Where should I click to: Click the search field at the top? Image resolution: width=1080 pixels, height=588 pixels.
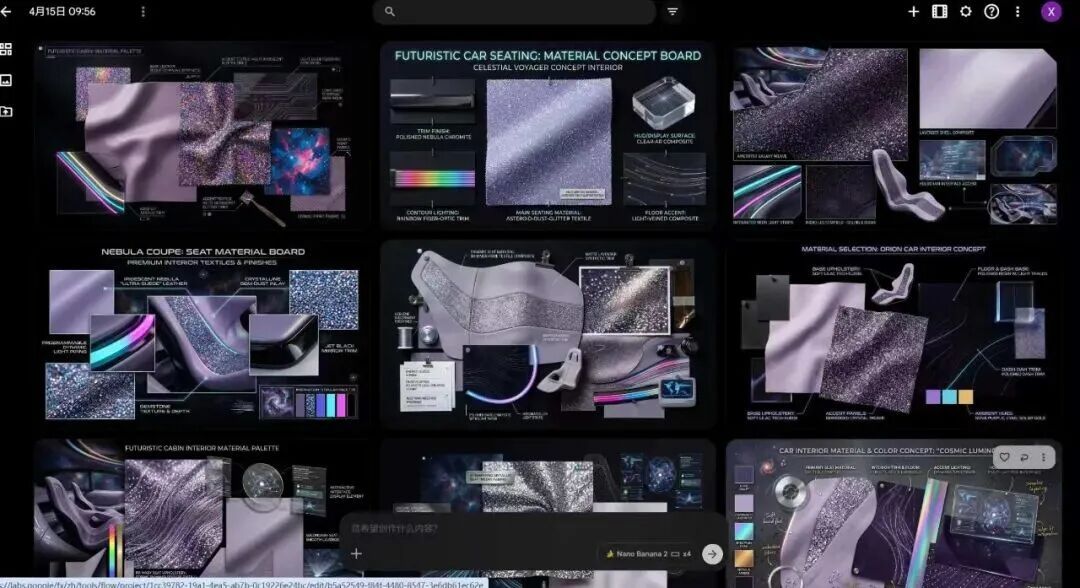coord(515,12)
